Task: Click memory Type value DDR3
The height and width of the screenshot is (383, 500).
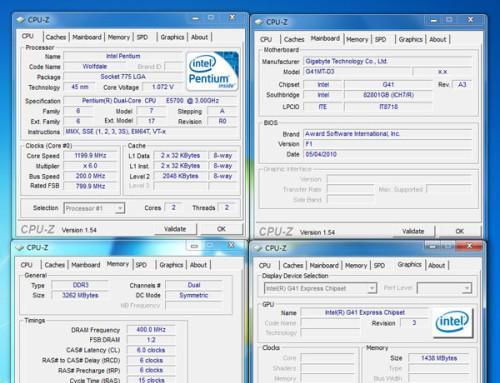Action: pyautogui.click(x=80, y=285)
